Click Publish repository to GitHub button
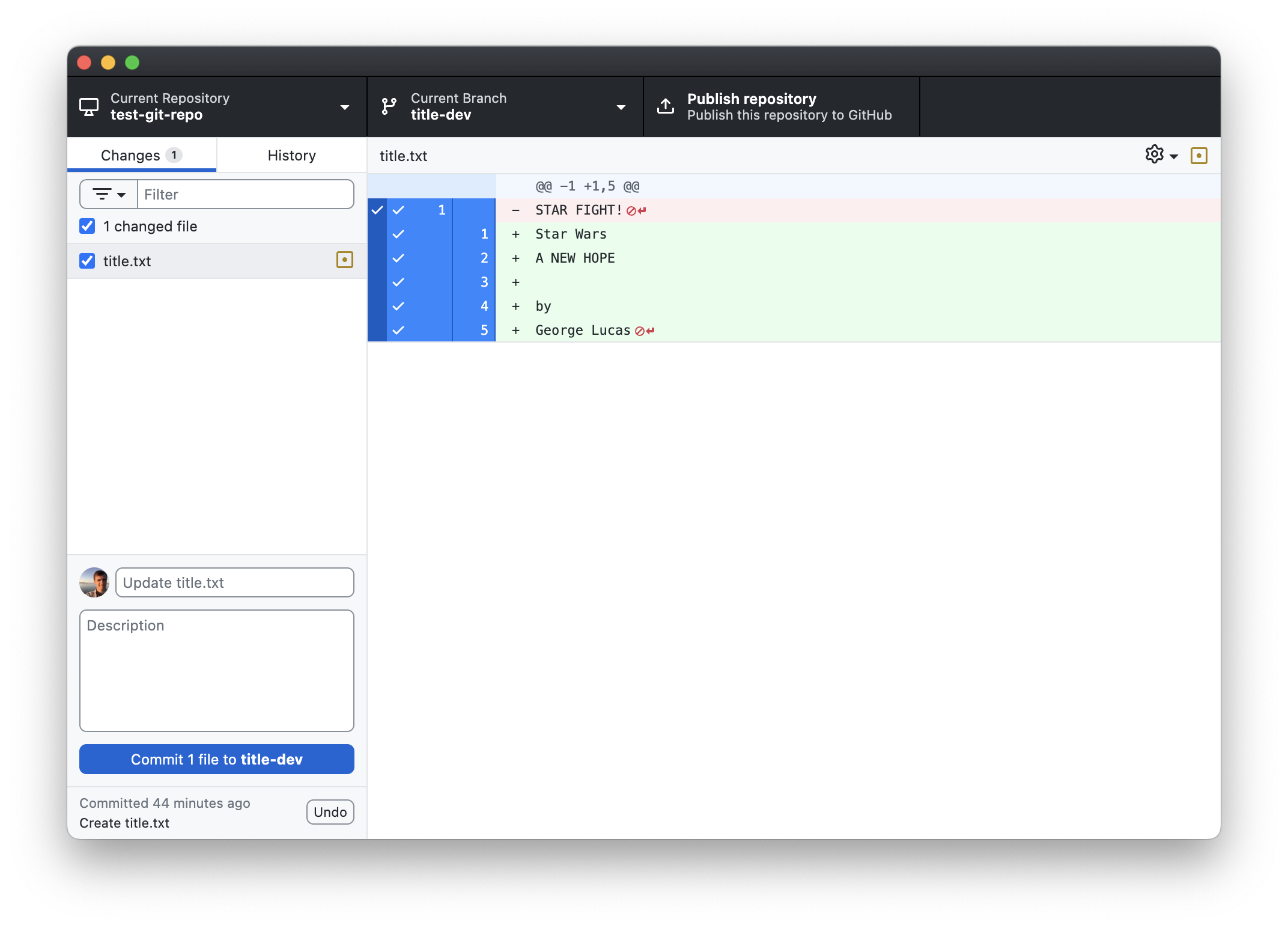The height and width of the screenshot is (928, 1288). point(781,106)
